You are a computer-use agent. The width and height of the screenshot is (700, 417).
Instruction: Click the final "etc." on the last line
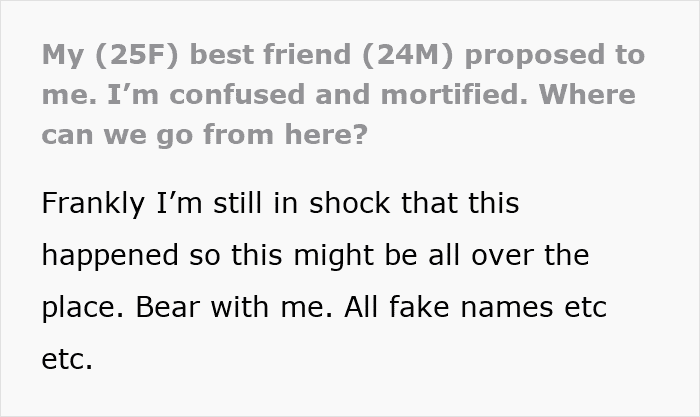point(67,359)
